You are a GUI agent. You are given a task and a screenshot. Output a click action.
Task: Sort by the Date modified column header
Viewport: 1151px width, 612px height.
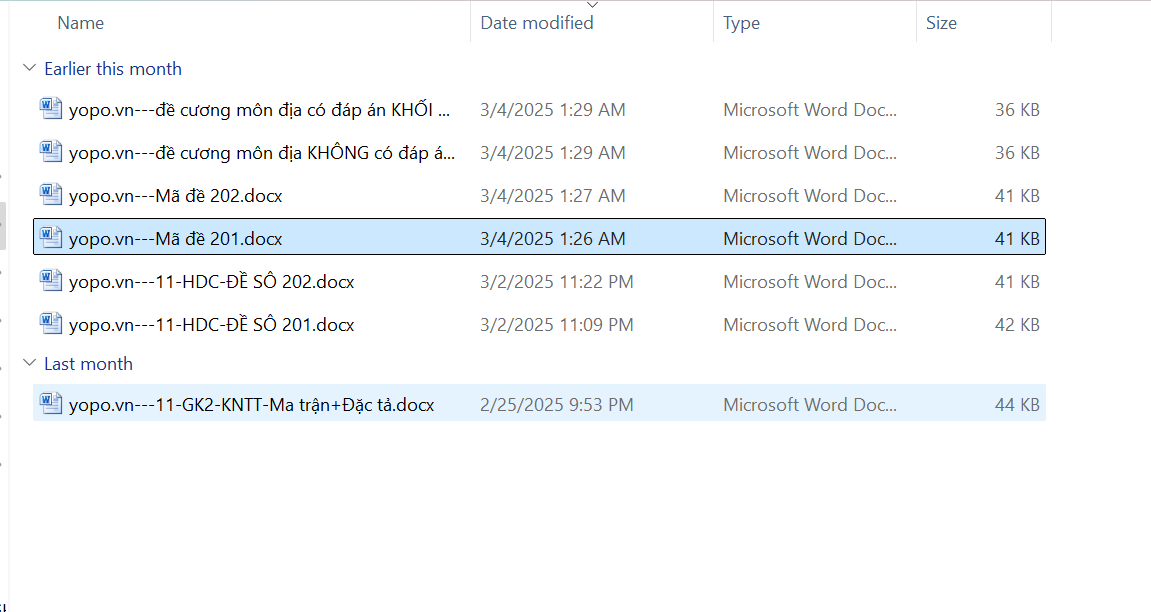[537, 23]
